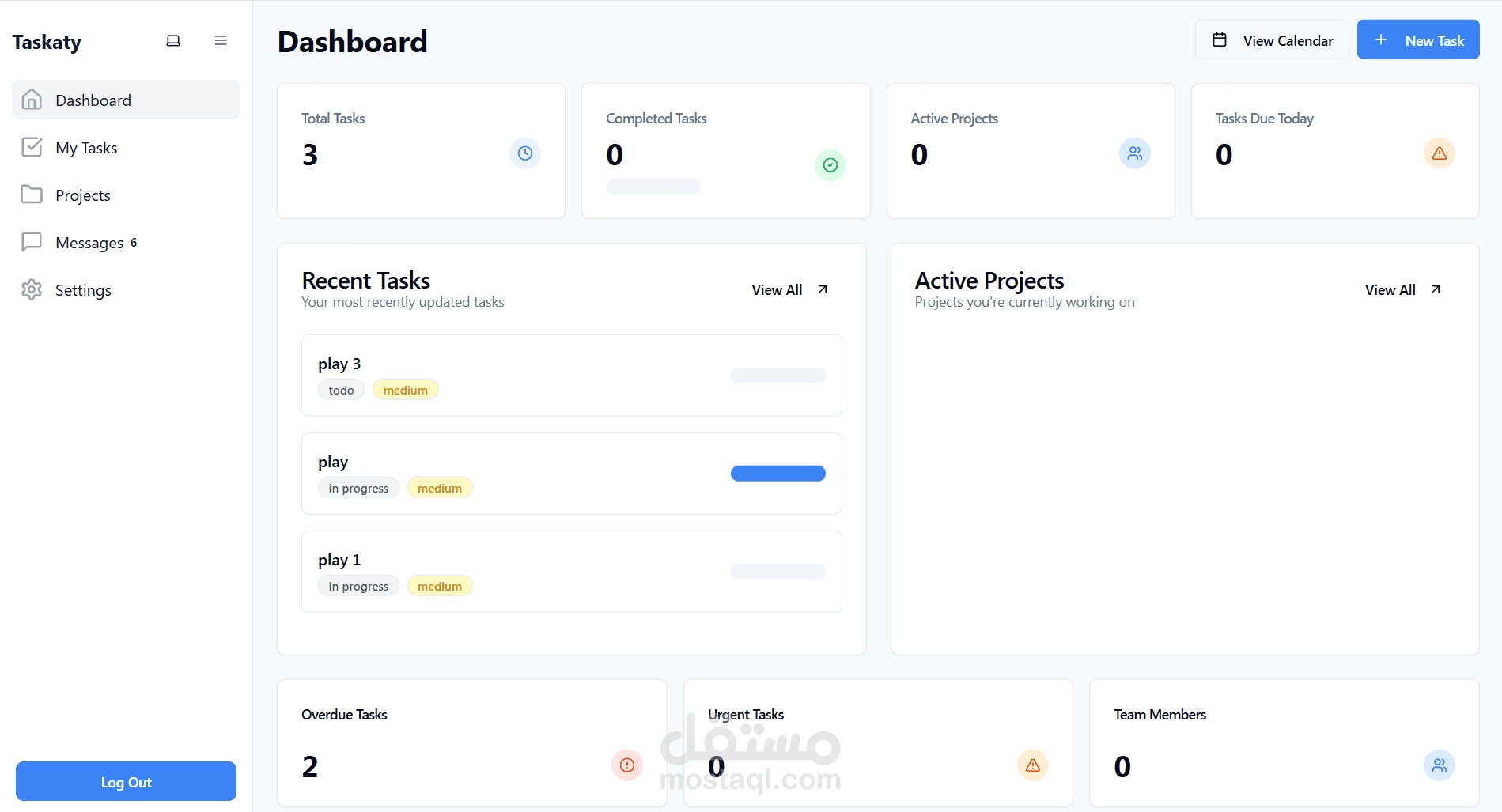Click the Completed Tasks progress bar

click(653, 187)
